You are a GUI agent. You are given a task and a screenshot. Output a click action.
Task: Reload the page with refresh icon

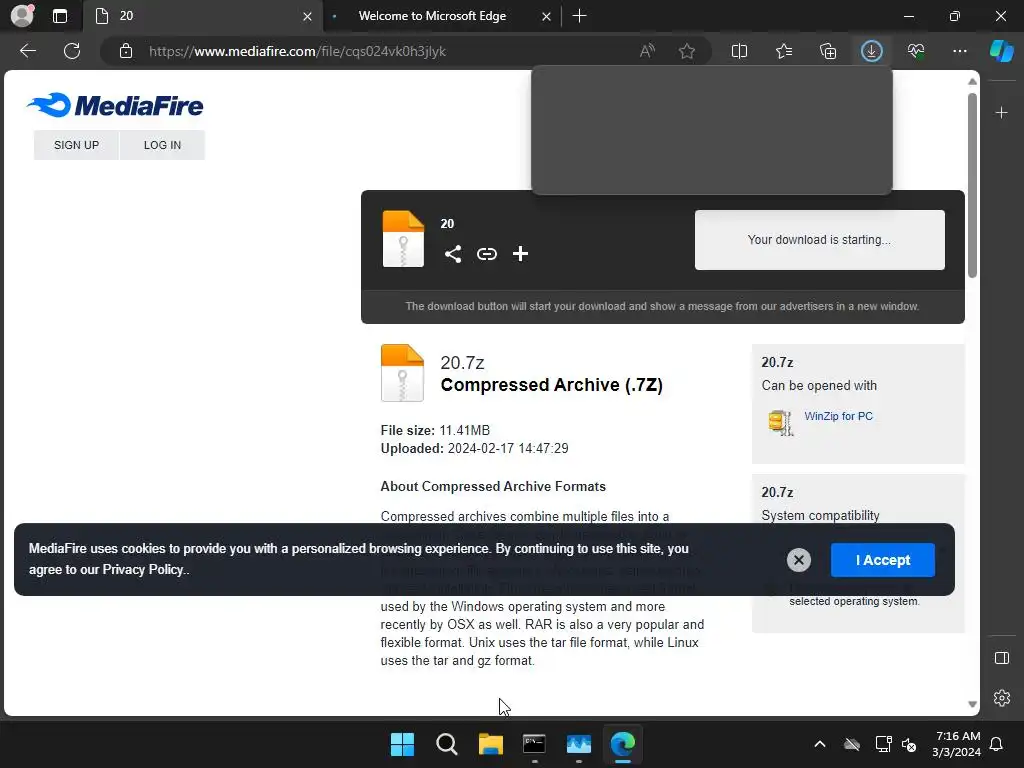pyautogui.click(x=72, y=51)
